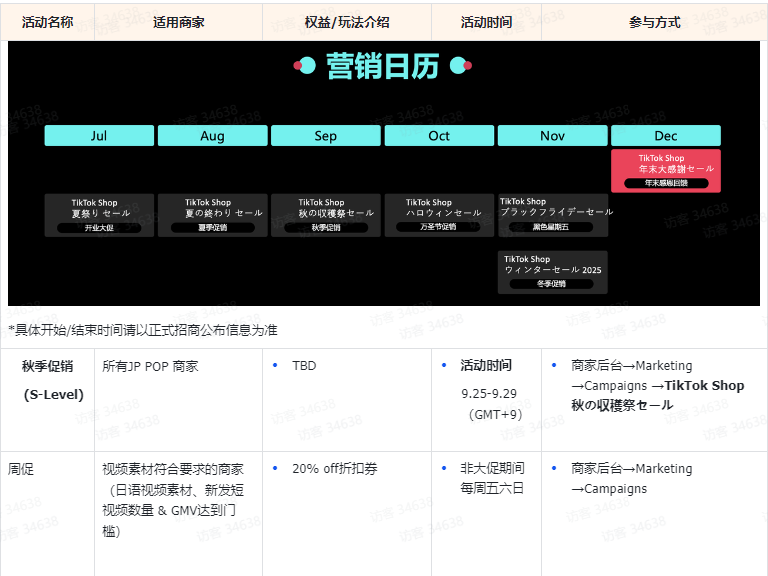The height and width of the screenshot is (576, 768).
Task: Select the 夏の終わりセール campaign card
Action: [x=213, y=216]
